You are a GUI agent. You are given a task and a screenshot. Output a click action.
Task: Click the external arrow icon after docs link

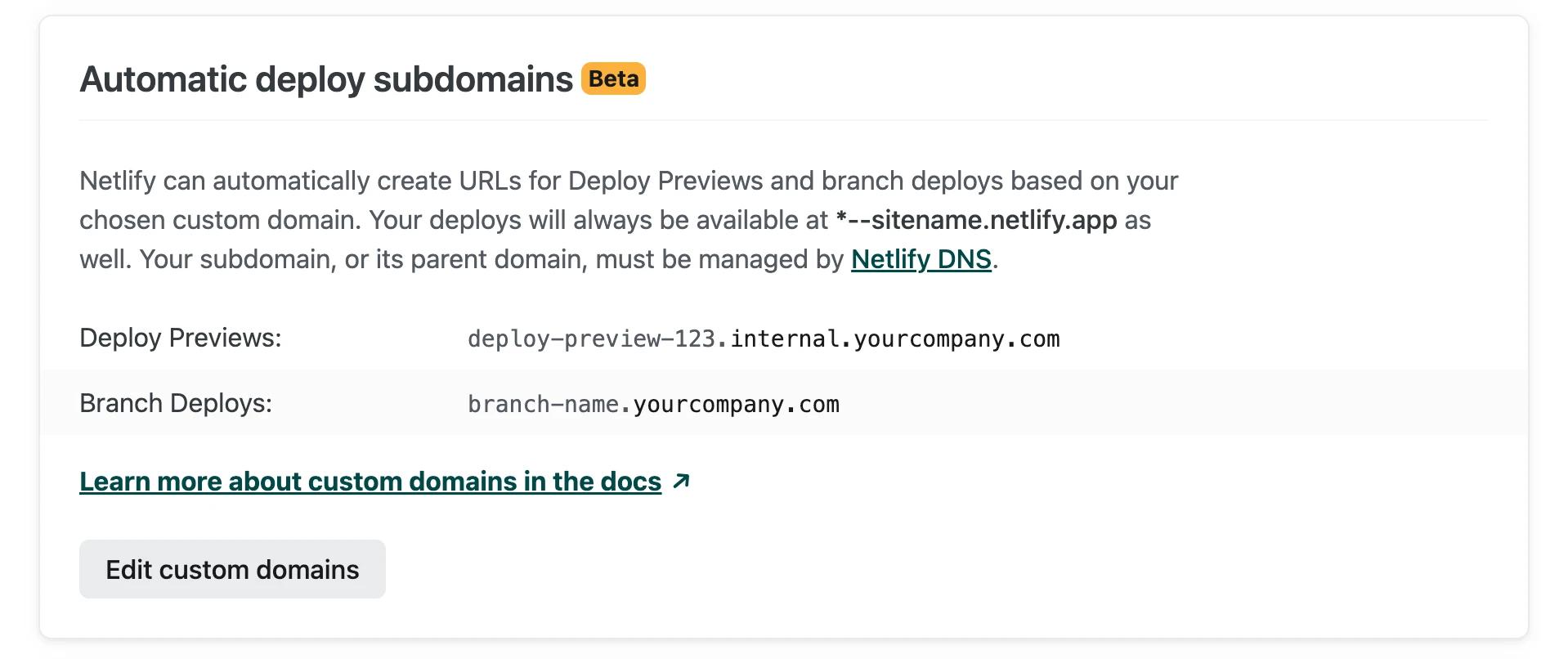[x=681, y=482]
